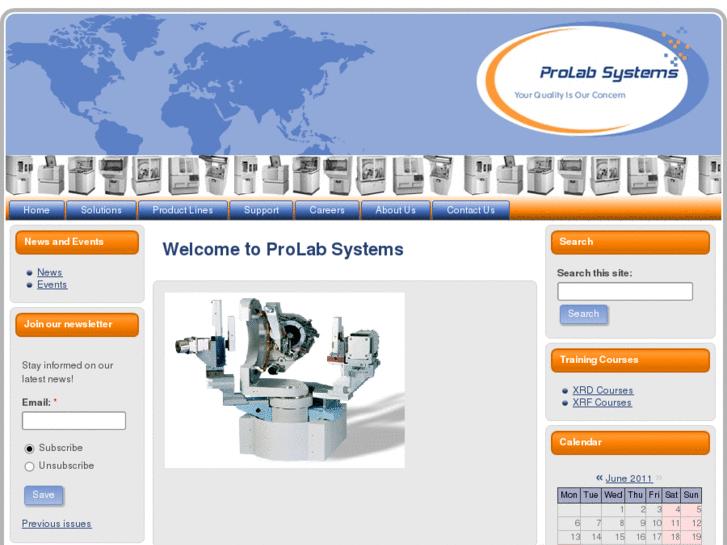Go to previous month in calendar

(599, 477)
